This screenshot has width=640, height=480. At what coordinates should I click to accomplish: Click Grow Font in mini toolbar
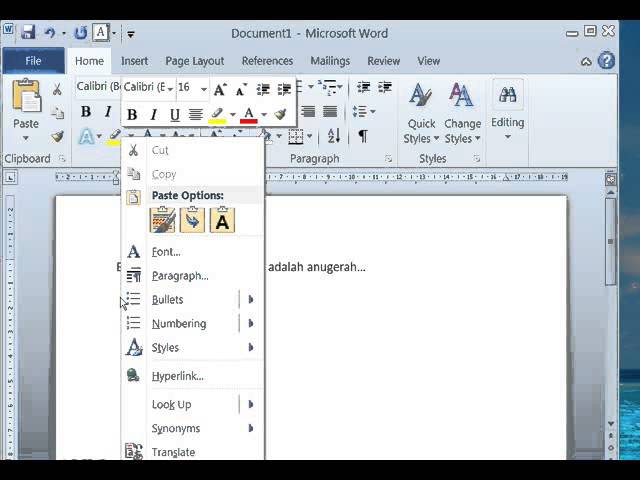pyautogui.click(x=220, y=89)
